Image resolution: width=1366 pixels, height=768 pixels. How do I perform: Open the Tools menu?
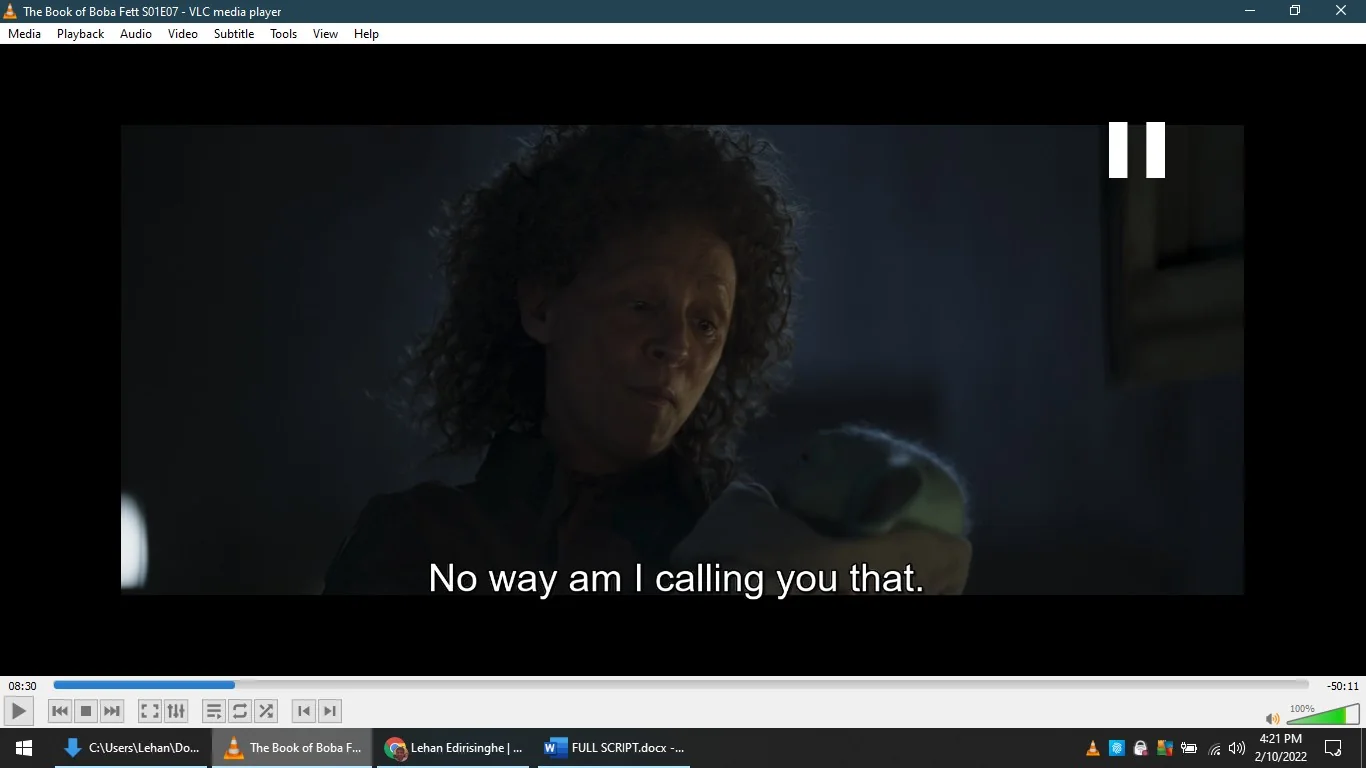pos(284,34)
